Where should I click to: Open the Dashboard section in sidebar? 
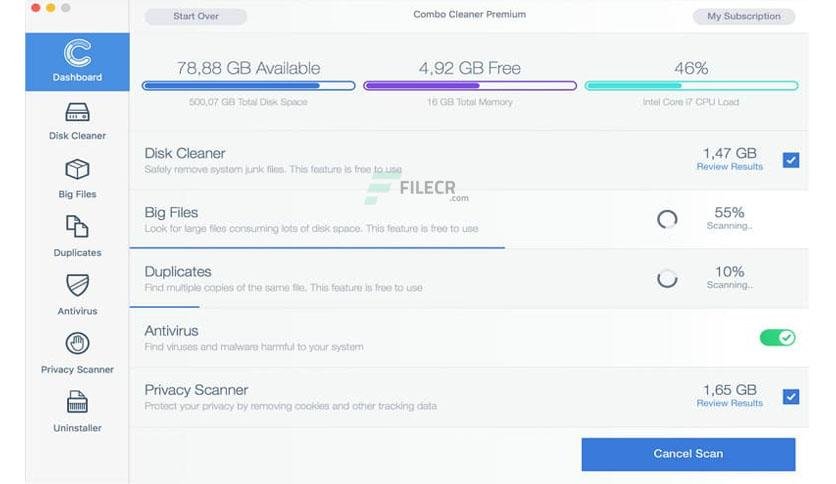click(x=77, y=62)
